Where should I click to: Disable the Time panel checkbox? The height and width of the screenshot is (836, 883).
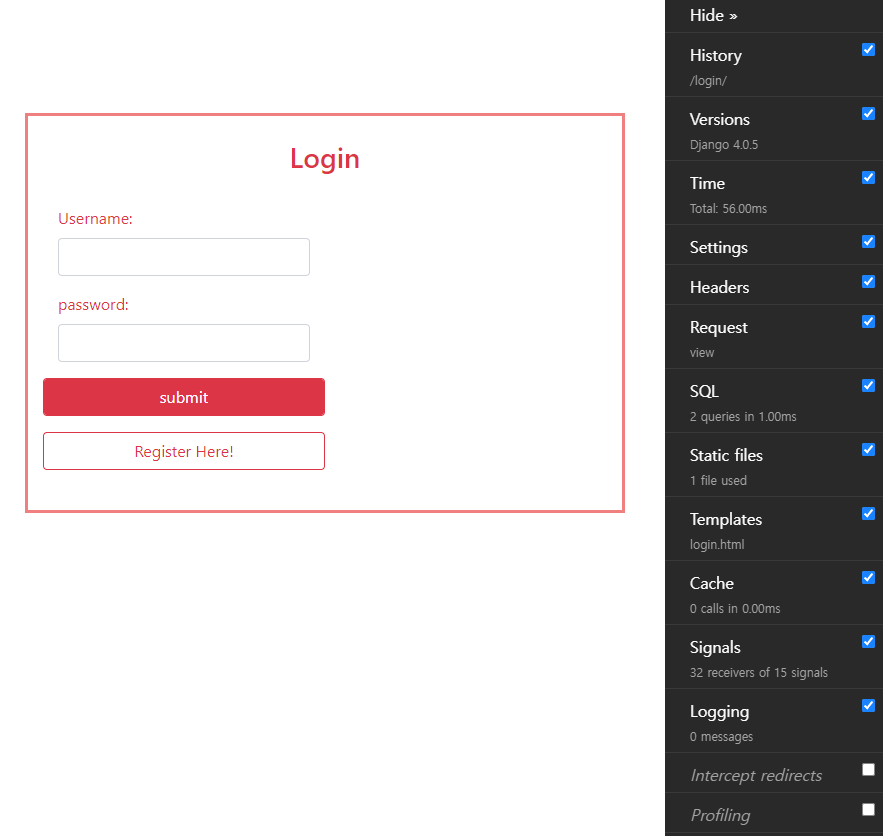tap(868, 178)
